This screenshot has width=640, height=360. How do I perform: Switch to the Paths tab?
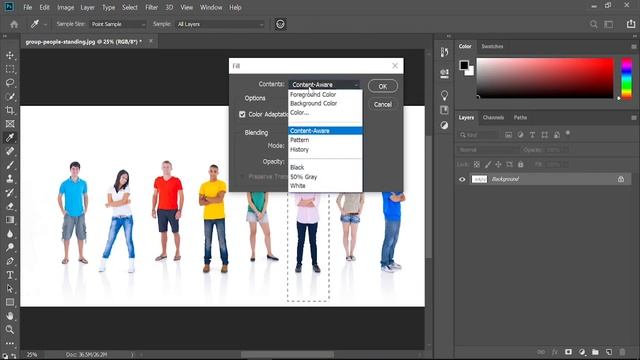point(520,118)
